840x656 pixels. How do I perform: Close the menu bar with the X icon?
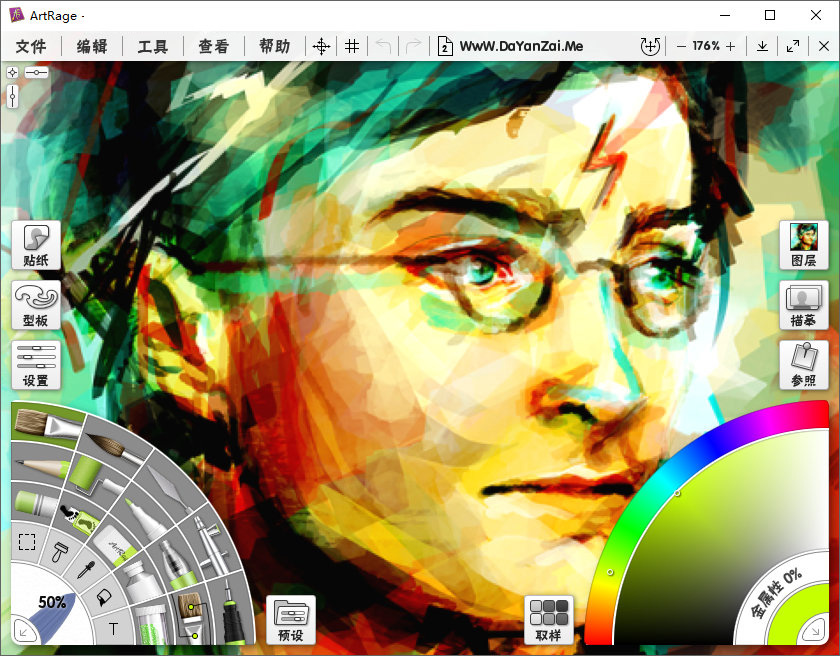pos(824,47)
